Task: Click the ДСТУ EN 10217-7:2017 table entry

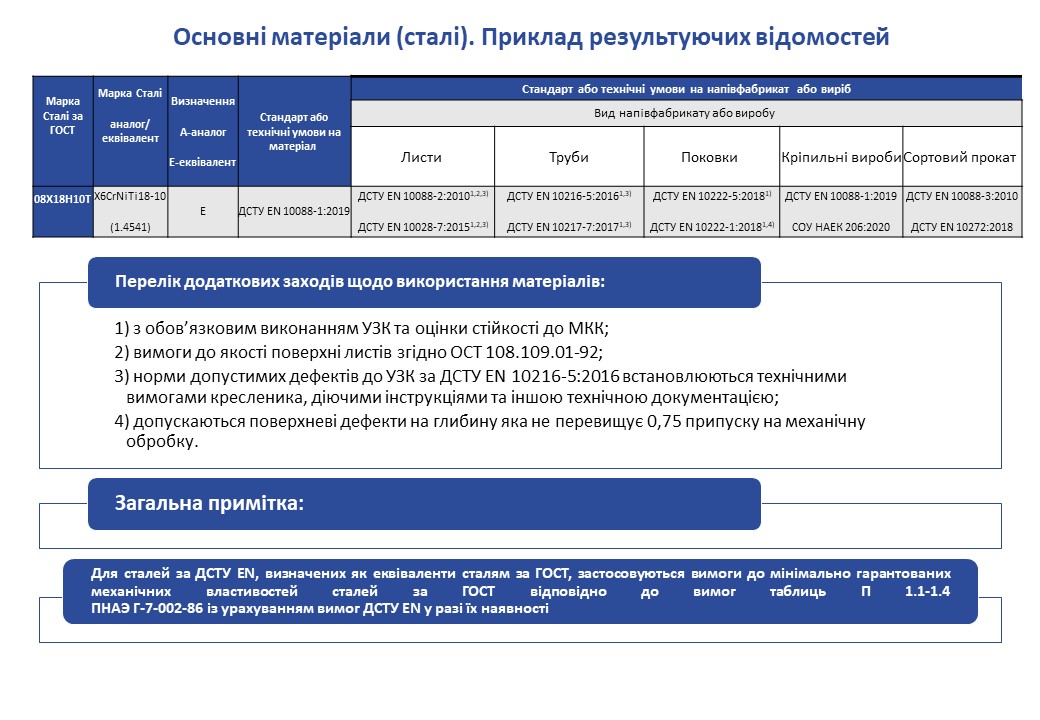Action: click(568, 227)
